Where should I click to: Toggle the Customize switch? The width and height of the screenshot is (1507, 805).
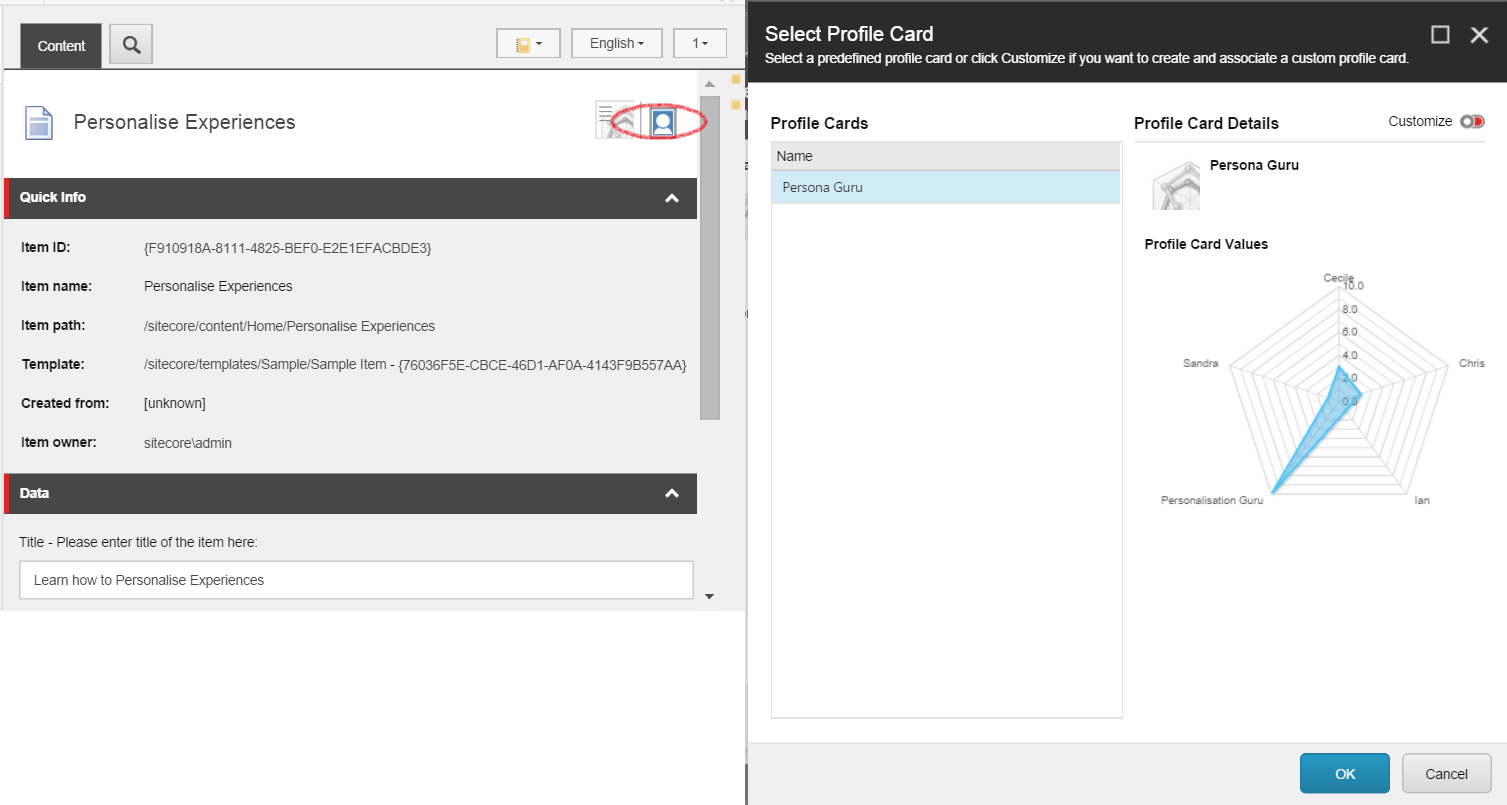click(1472, 122)
